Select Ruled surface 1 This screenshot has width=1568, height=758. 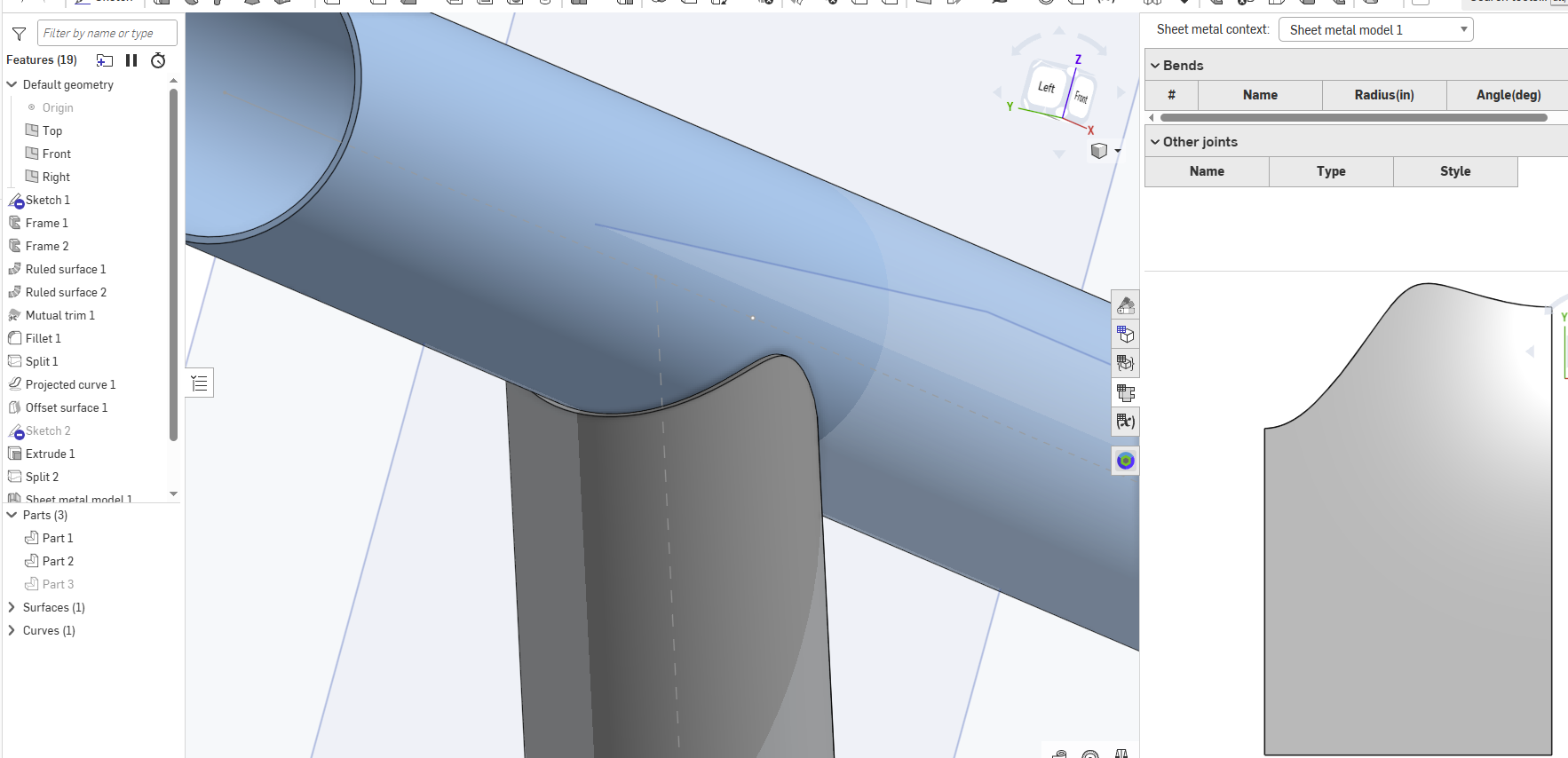(66, 269)
